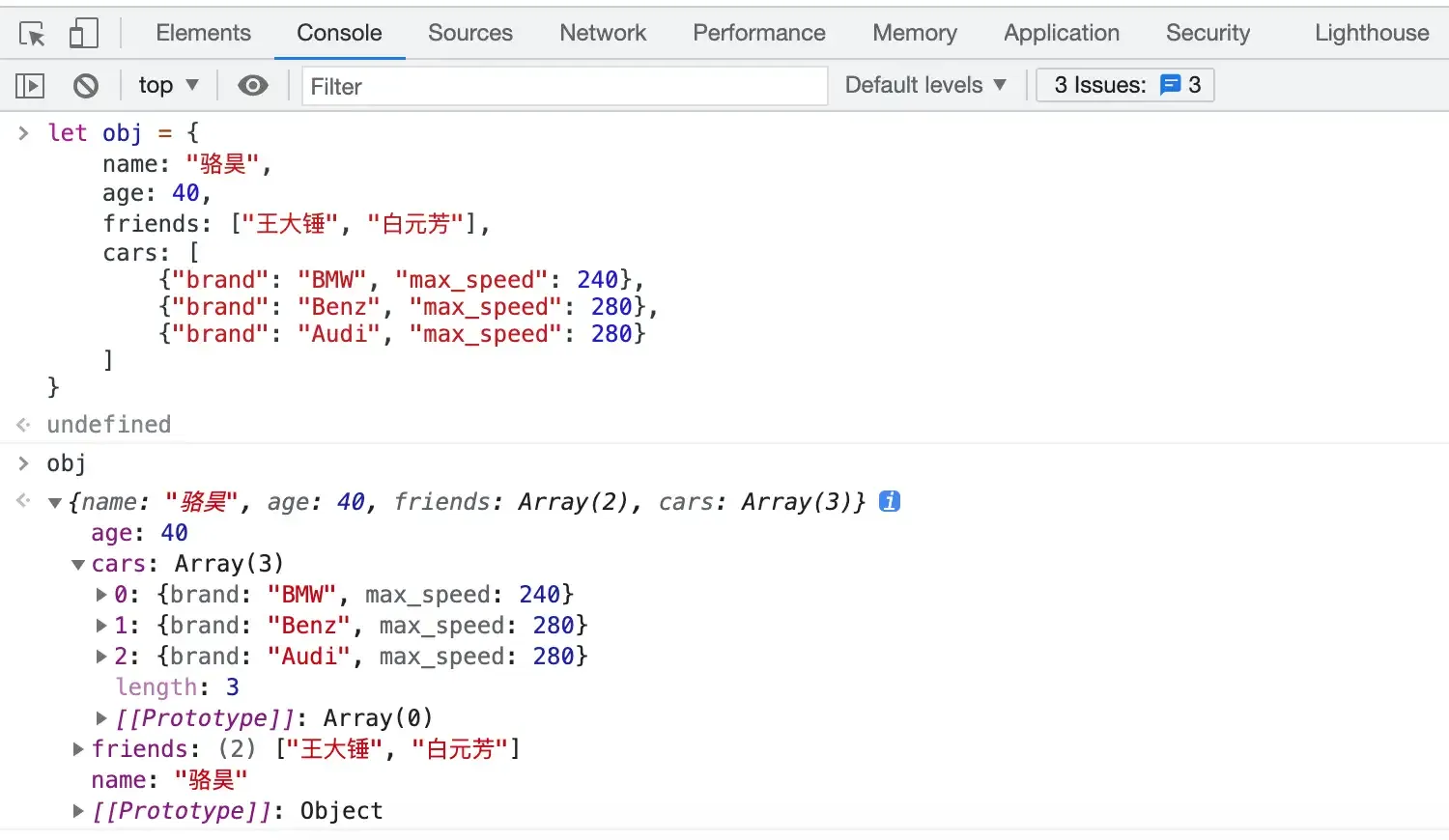Expand [[Prototype]]: Array(0) under cars

tap(101, 717)
